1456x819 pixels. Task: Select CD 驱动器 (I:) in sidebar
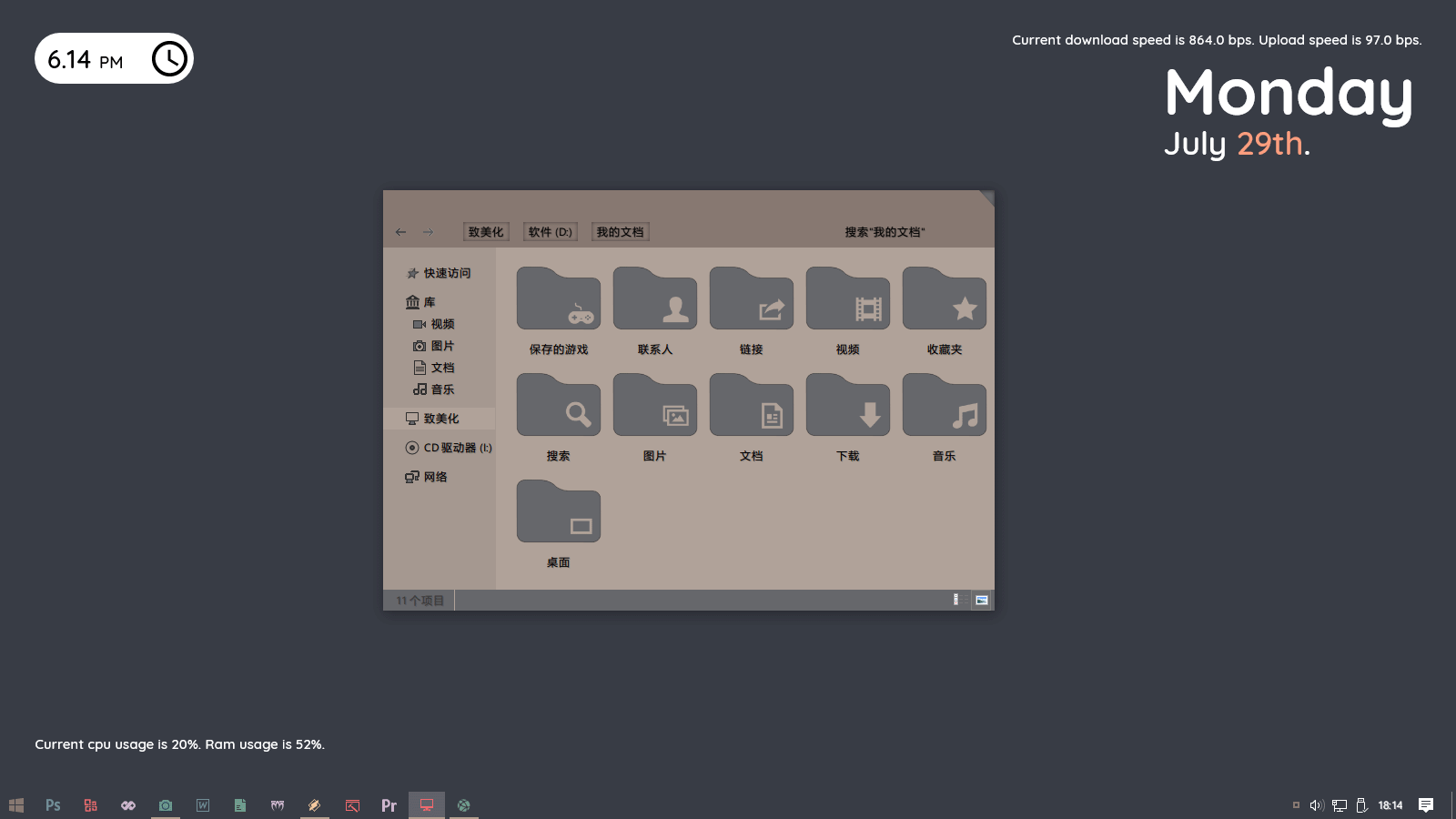(x=457, y=448)
